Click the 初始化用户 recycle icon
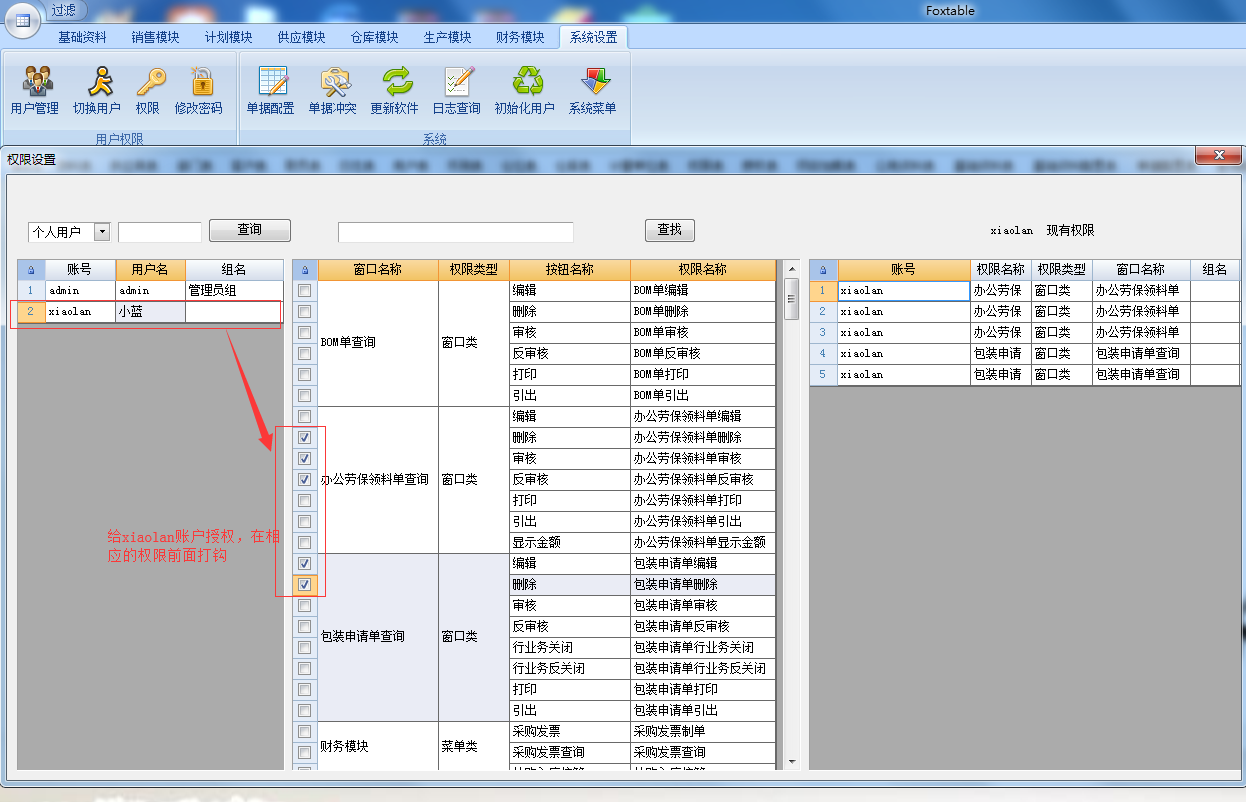 [x=525, y=91]
